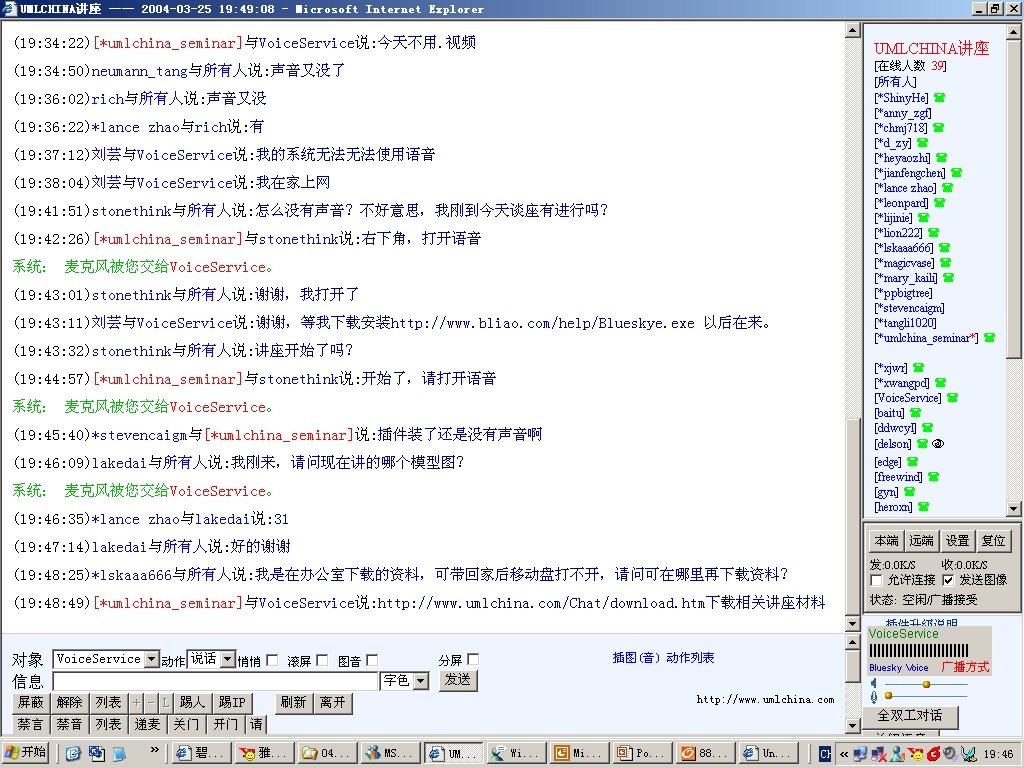Screen dimensions: 1024x768
Task: Switch to the Yahoo taskbar button 雅...
Action: pos(265,753)
